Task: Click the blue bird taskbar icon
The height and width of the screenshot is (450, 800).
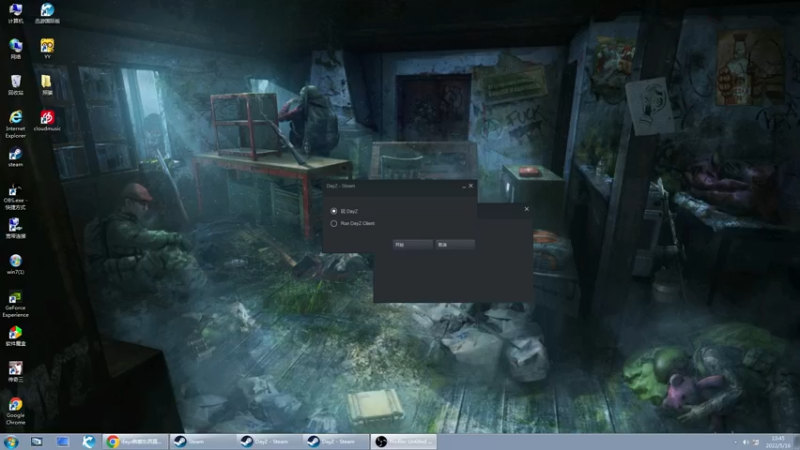Action: click(x=89, y=441)
